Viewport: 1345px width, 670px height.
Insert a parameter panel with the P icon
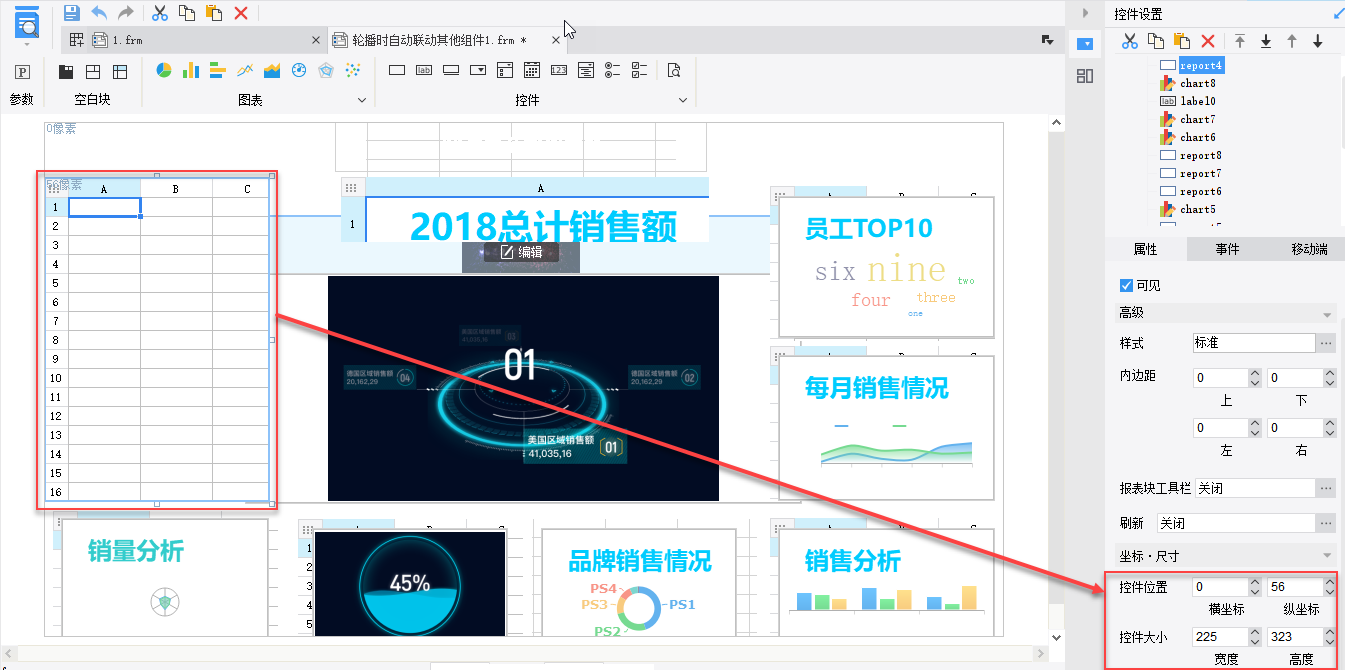point(22,71)
